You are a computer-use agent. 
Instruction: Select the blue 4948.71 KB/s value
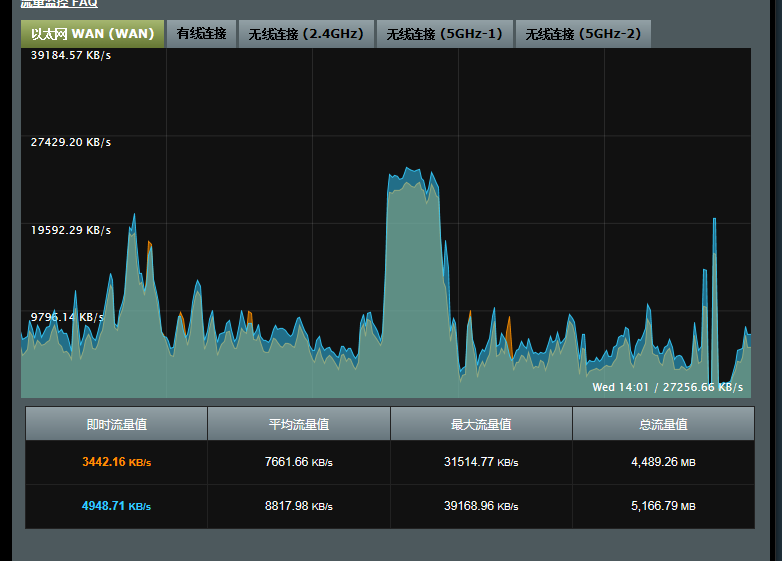[116, 506]
